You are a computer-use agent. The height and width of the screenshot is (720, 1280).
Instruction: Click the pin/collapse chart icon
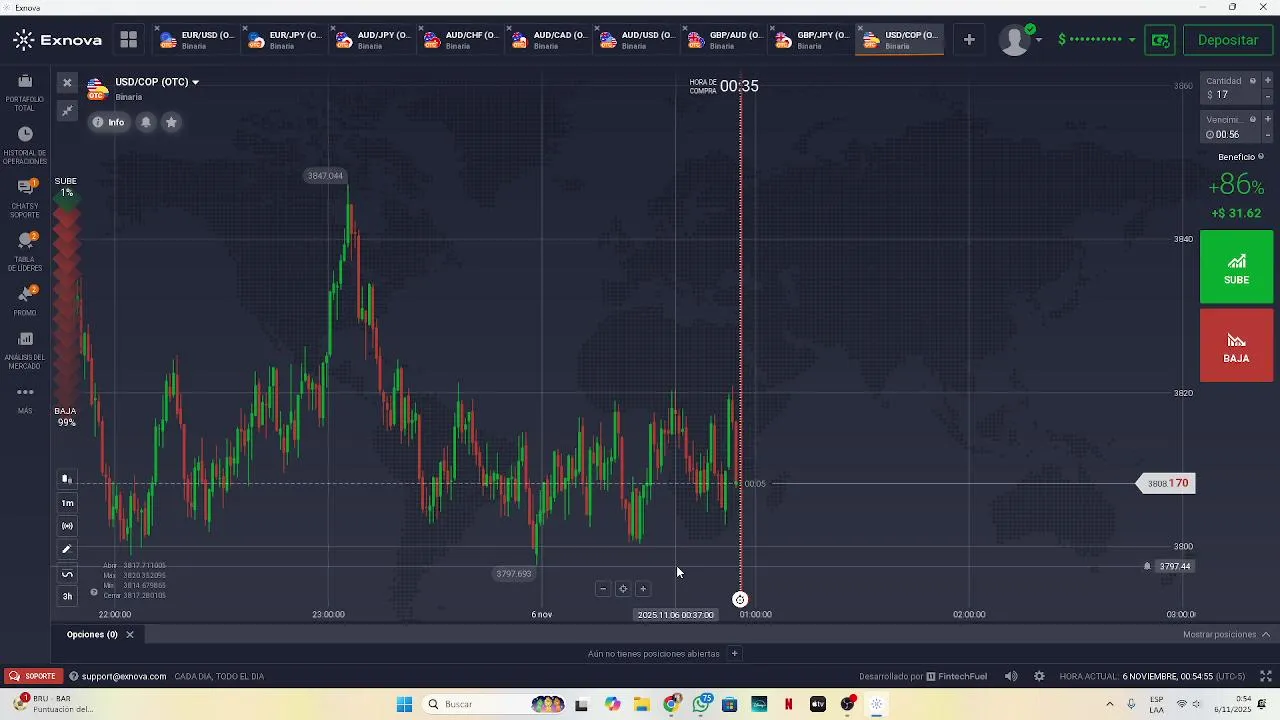pyautogui.click(x=67, y=110)
